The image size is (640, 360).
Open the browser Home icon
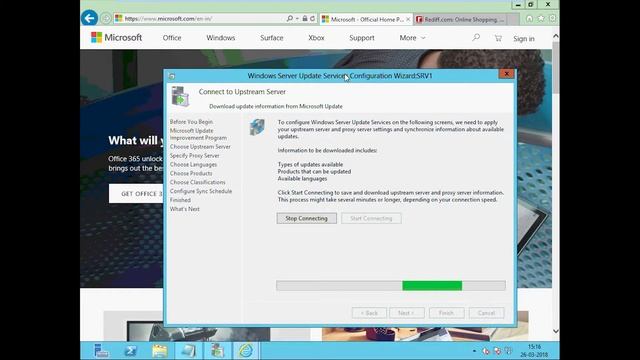[x=529, y=19]
